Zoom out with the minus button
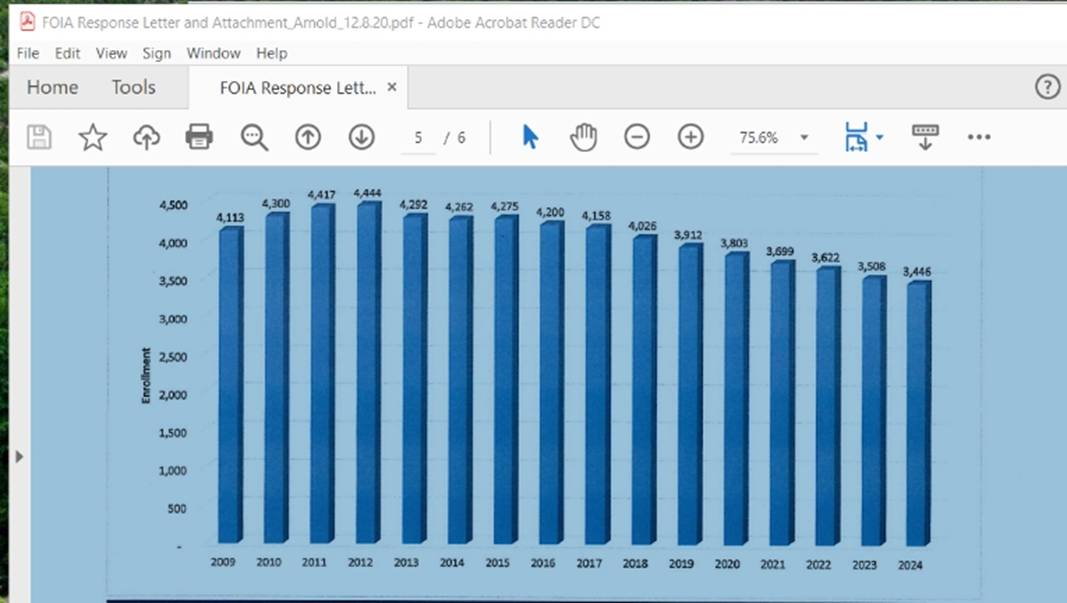Screen dimensions: 1067x603 click(x=637, y=137)
